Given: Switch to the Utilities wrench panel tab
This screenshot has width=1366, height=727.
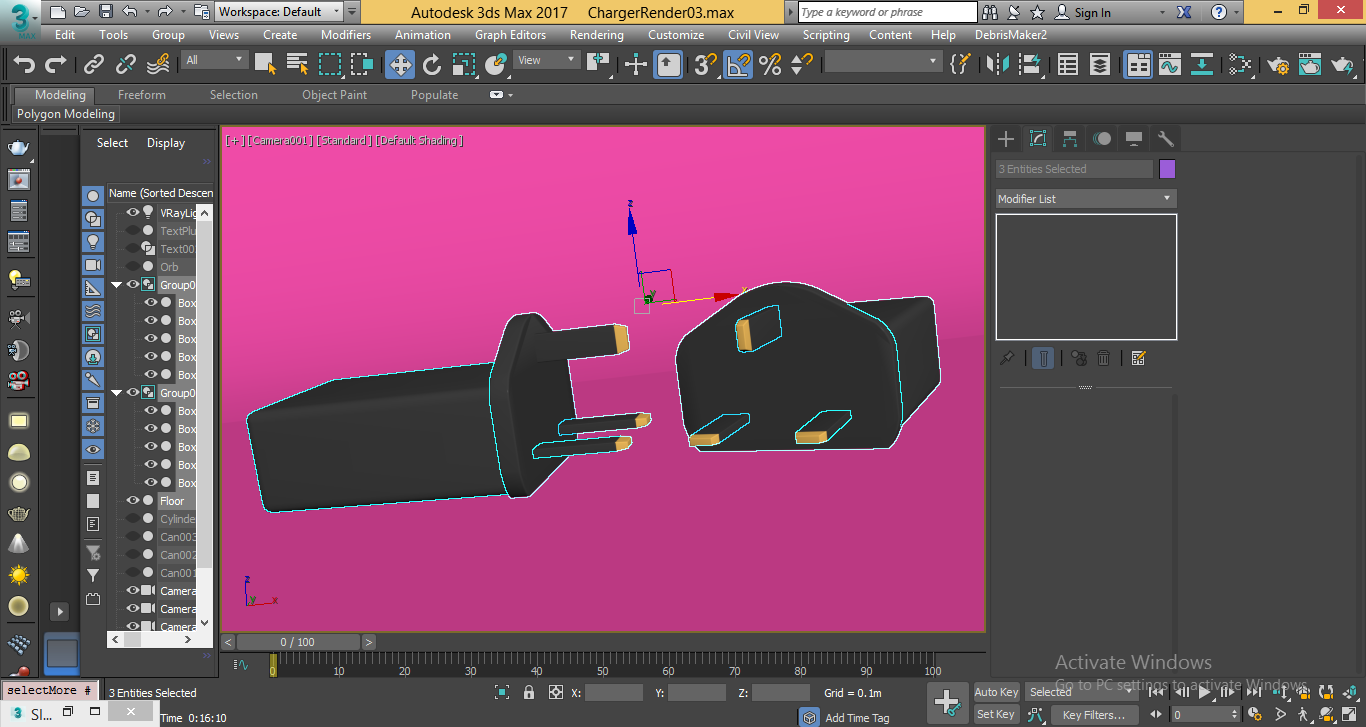Looking at the screenshot, I should (x=1165, y=139).
